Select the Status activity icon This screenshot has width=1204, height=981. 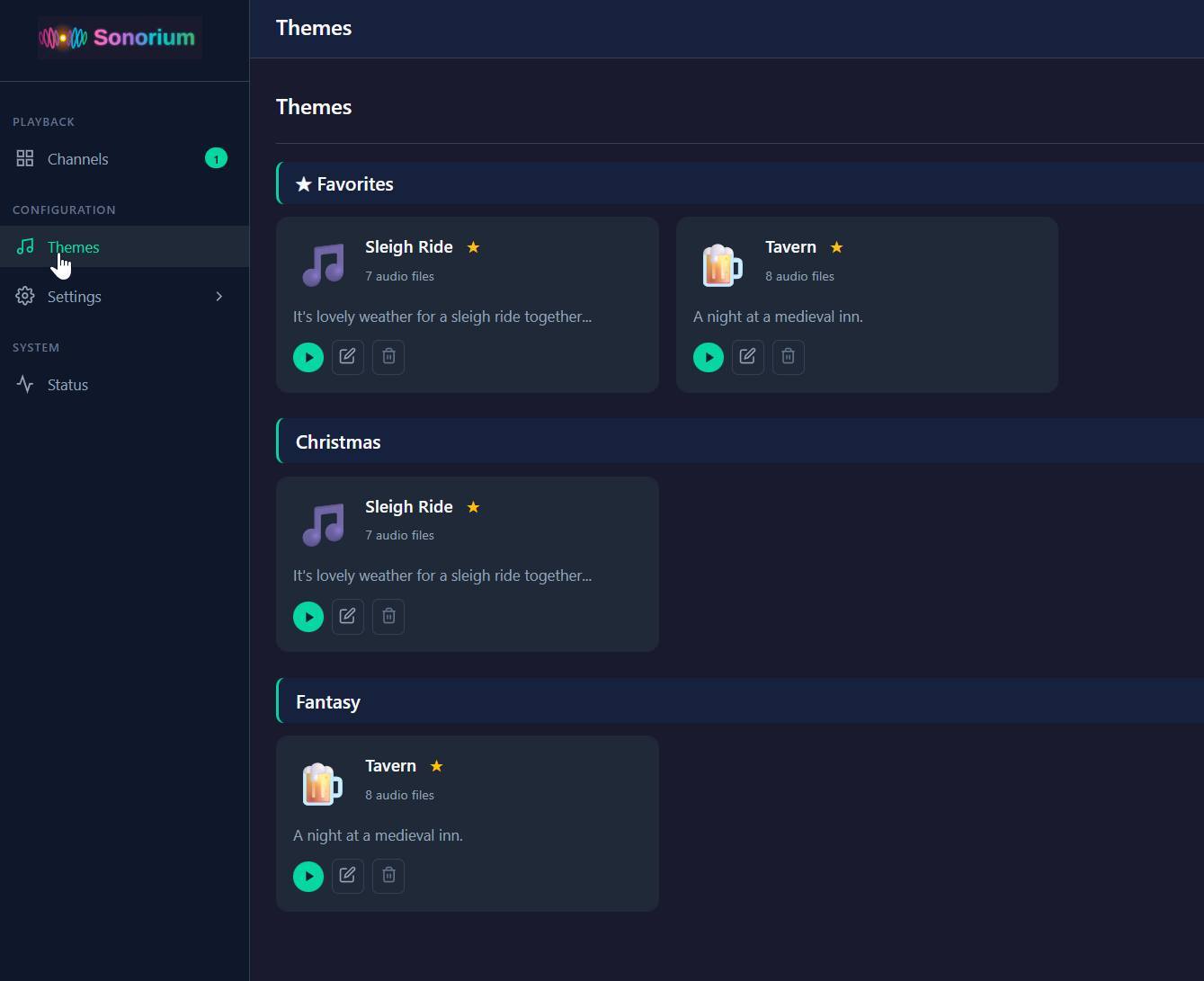tap(25, 384)
